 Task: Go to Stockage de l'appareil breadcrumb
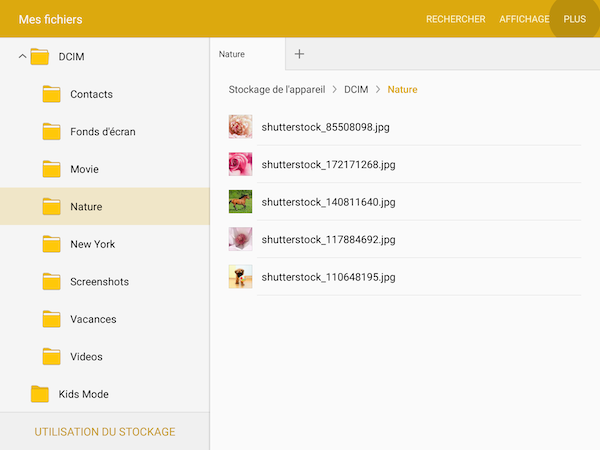click(x=277, y=90)
